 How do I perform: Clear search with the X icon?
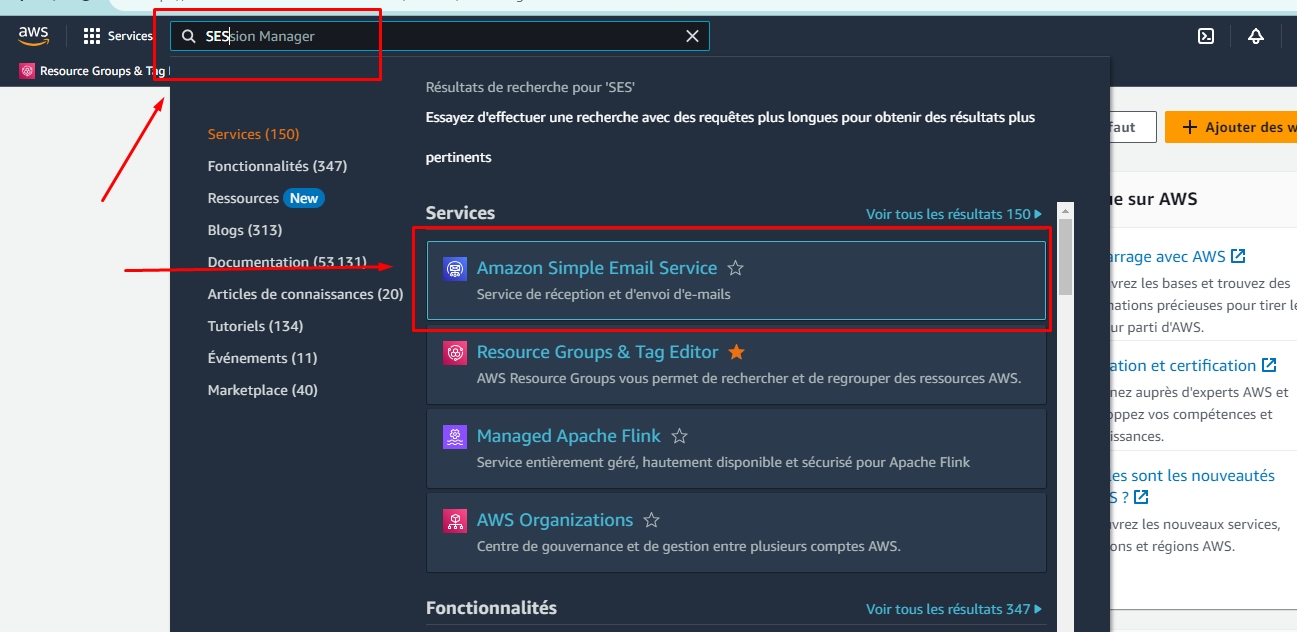tap(692, 36)
